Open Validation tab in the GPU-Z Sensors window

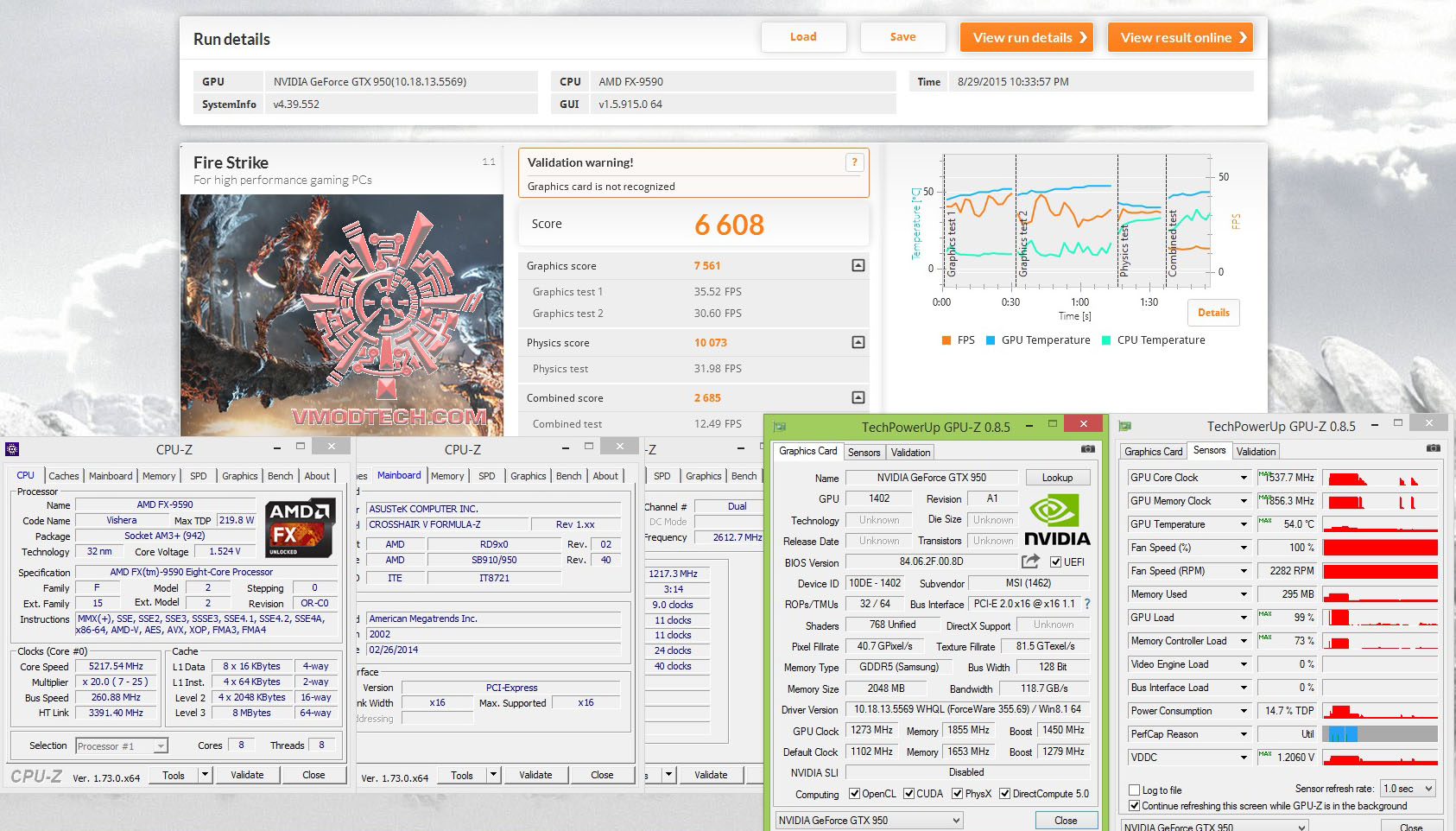pyautogui.click(x=1256, y=452)
